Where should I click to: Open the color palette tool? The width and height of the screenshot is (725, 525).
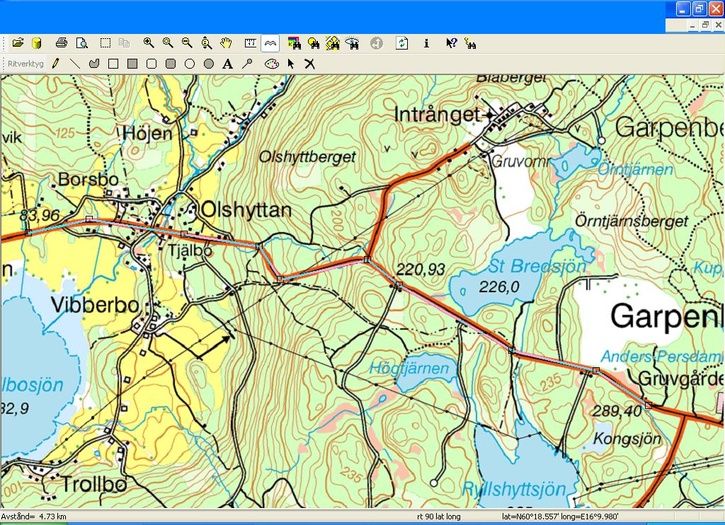click(x=271, y=63)
